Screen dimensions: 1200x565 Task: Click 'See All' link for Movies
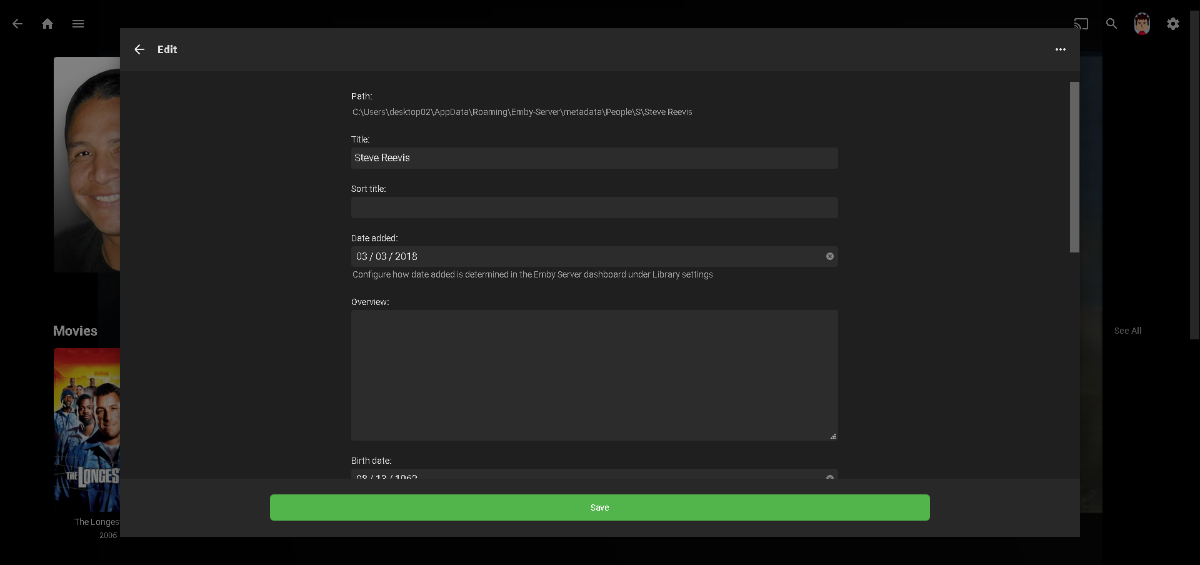click(1127, 331)
